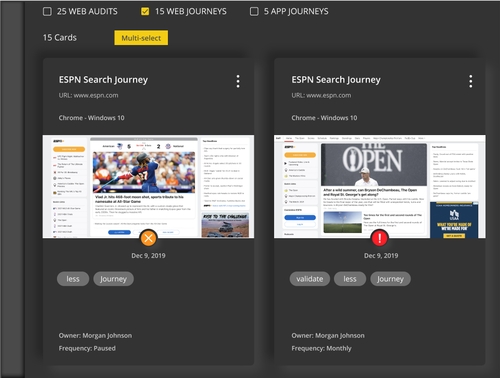Click the yellow Multi-select button
500x378 pixels.
tap(141, 38)
